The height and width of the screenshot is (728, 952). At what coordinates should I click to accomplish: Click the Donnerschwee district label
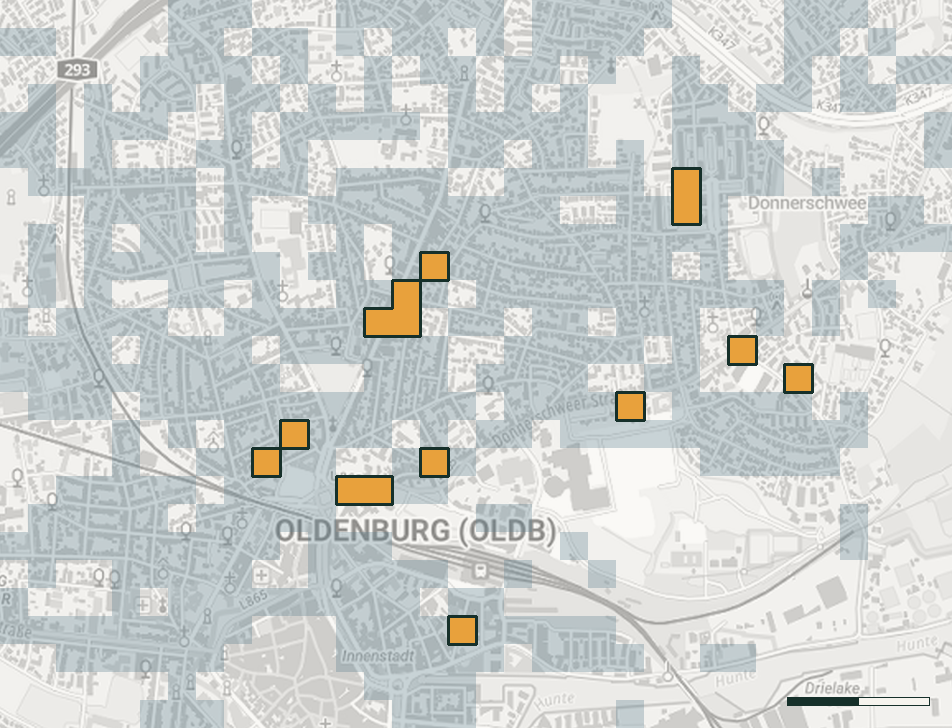pos(807,203)
